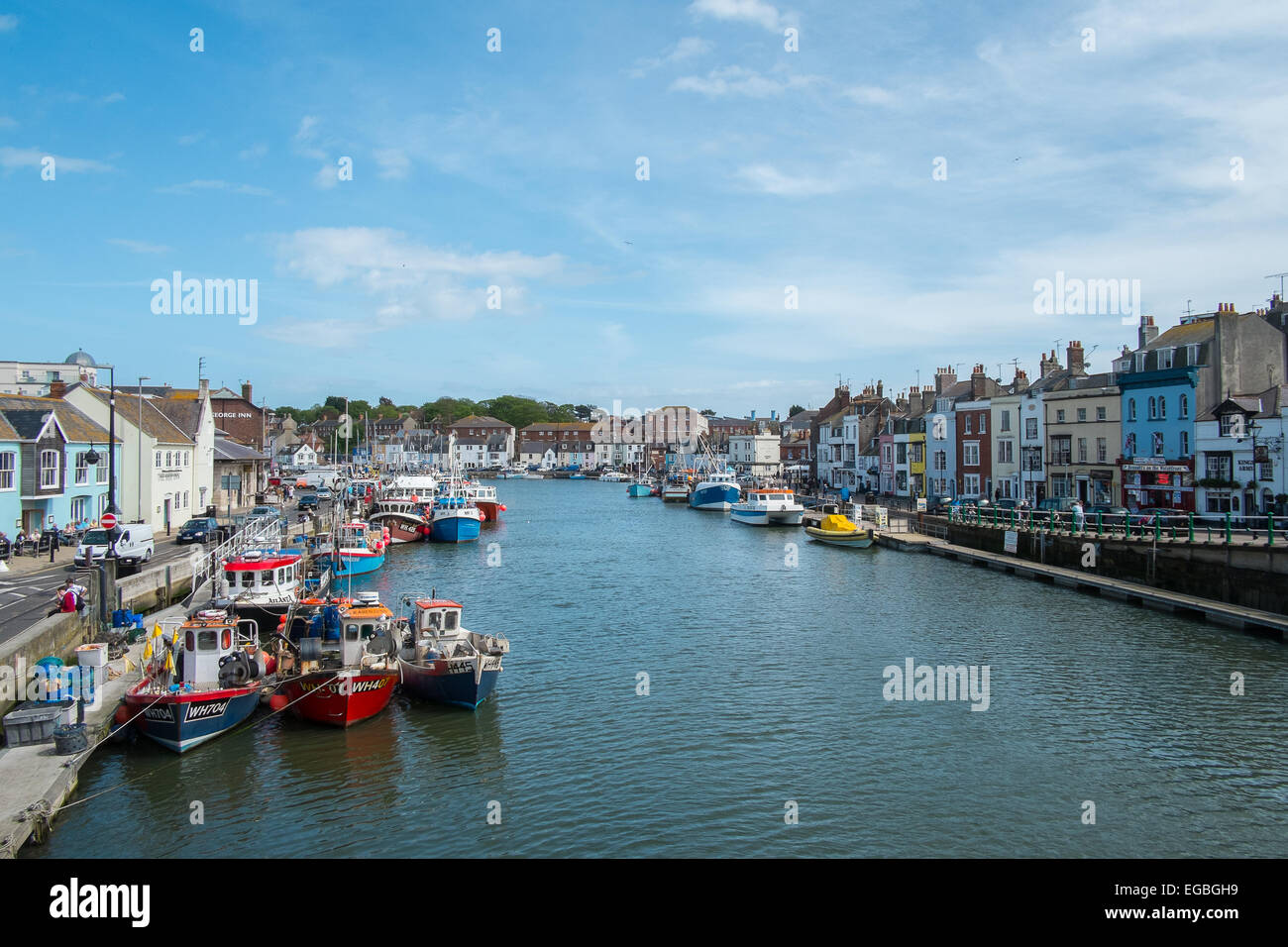
Task: Click the alamy logo in the footer bar
Action: click(99, 901)
